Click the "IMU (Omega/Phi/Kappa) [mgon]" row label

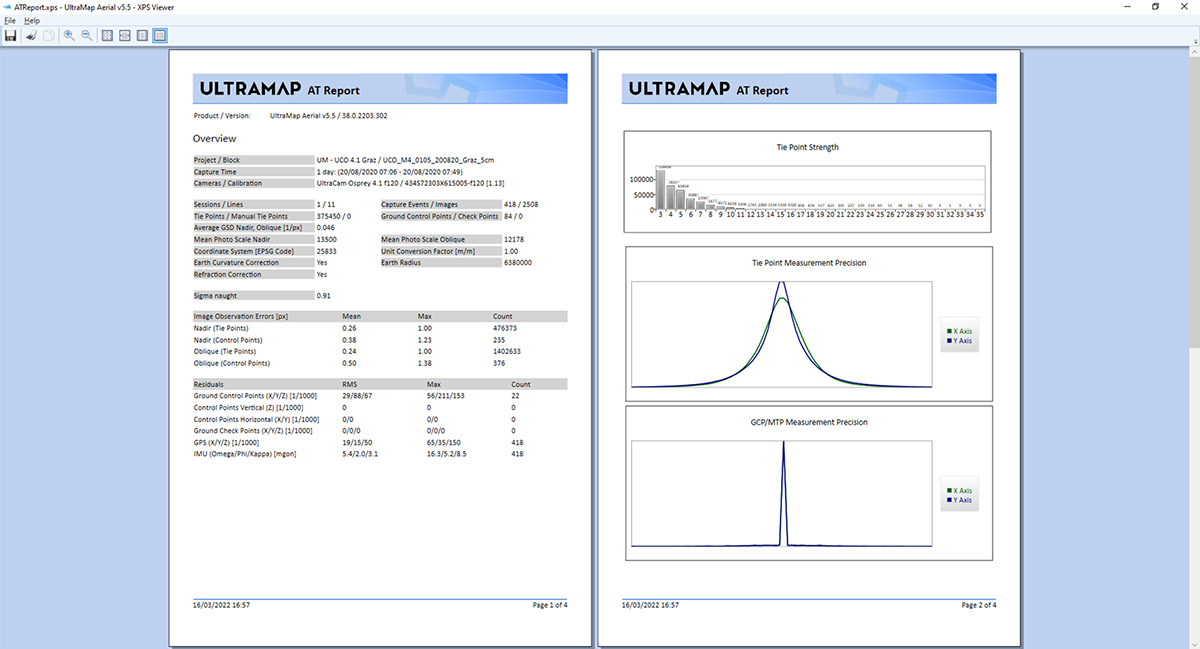coord(245,454)
